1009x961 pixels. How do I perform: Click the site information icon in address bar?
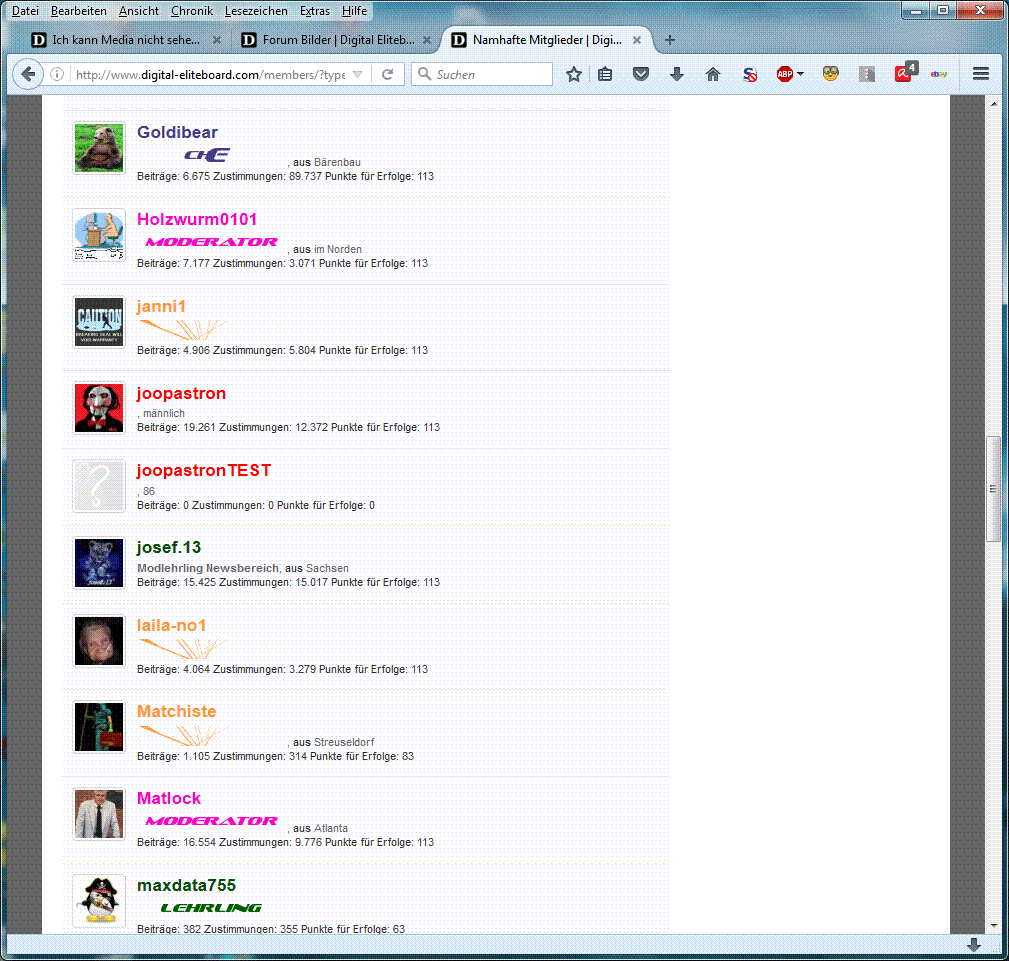pyautogui.click(x=57, y=75)
